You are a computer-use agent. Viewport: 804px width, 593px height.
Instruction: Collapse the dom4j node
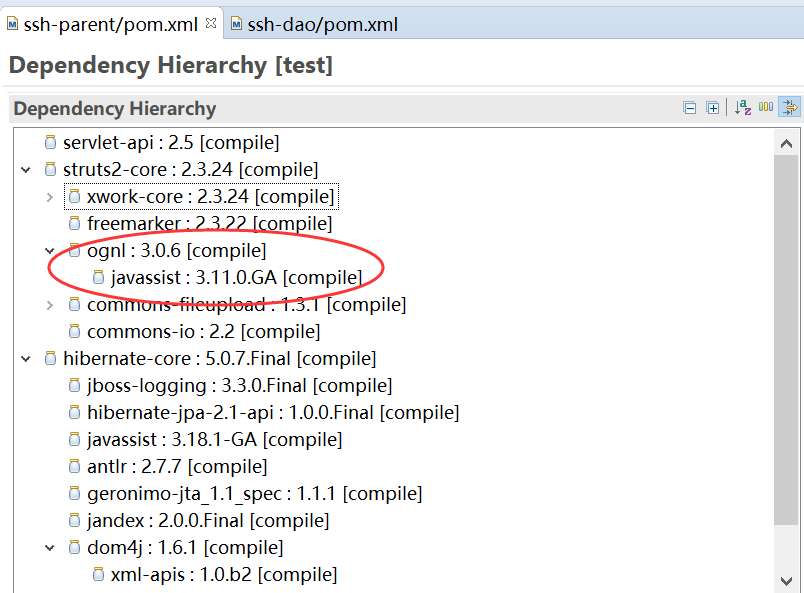coord(50,548)
